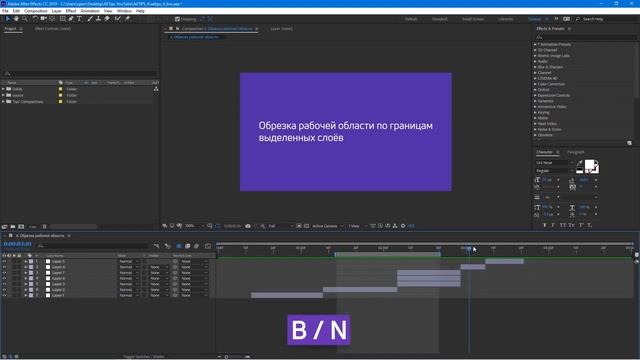640x360 pixels.
Task: Click the eyedropper in Character panel
Action: 580,163
